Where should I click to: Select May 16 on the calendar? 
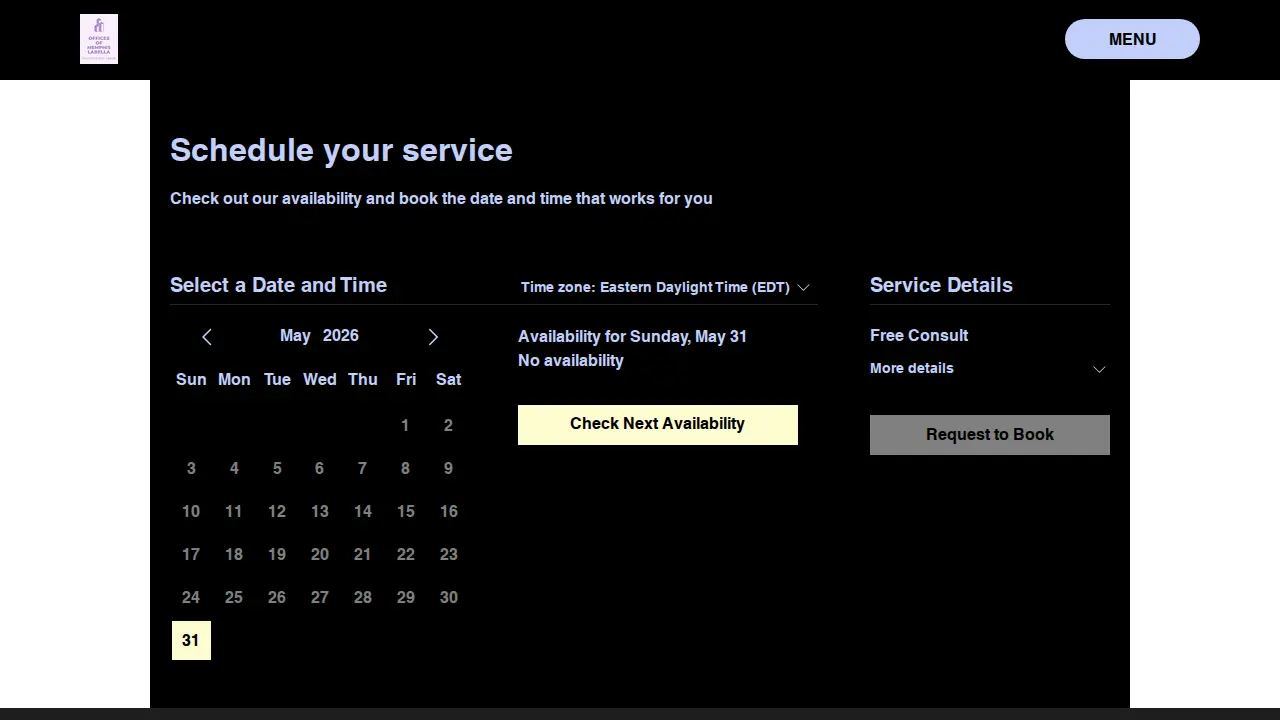point(448,511)
